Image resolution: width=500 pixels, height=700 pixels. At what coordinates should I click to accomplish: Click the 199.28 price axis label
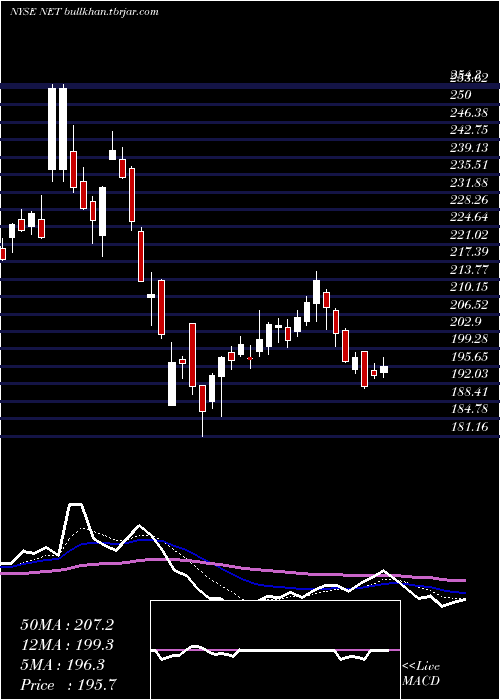tap(469, 339)
